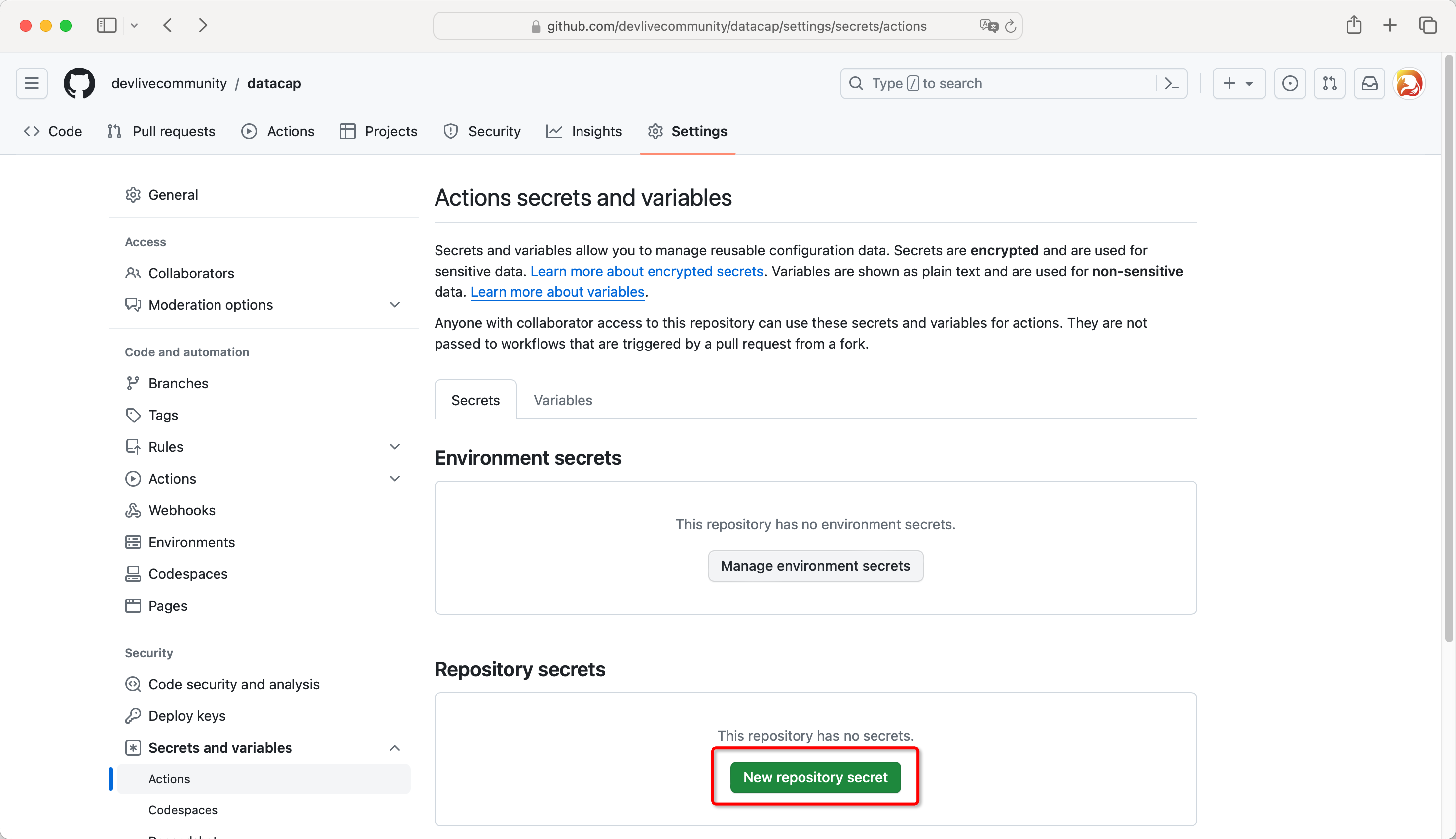Screen dimensions: 1456x839
Task: Open Learn more about encrypted secrets link
Action: pyautogui.click(x=647, y=272)
